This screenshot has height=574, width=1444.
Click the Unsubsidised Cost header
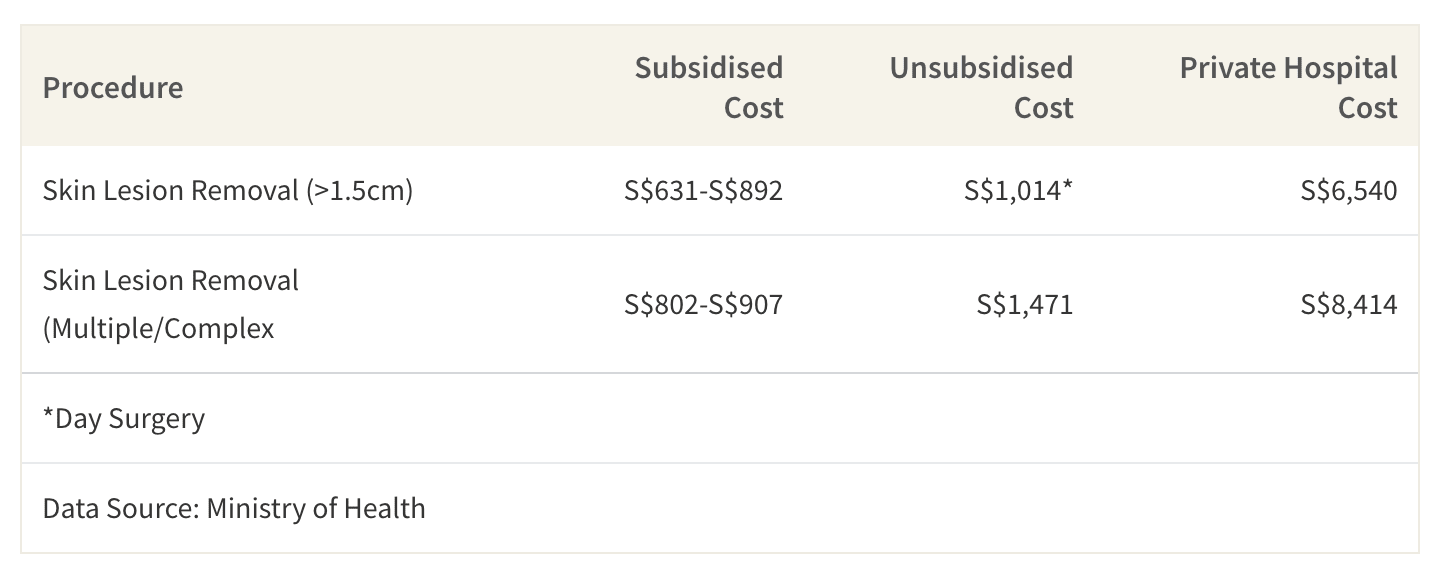981,88
